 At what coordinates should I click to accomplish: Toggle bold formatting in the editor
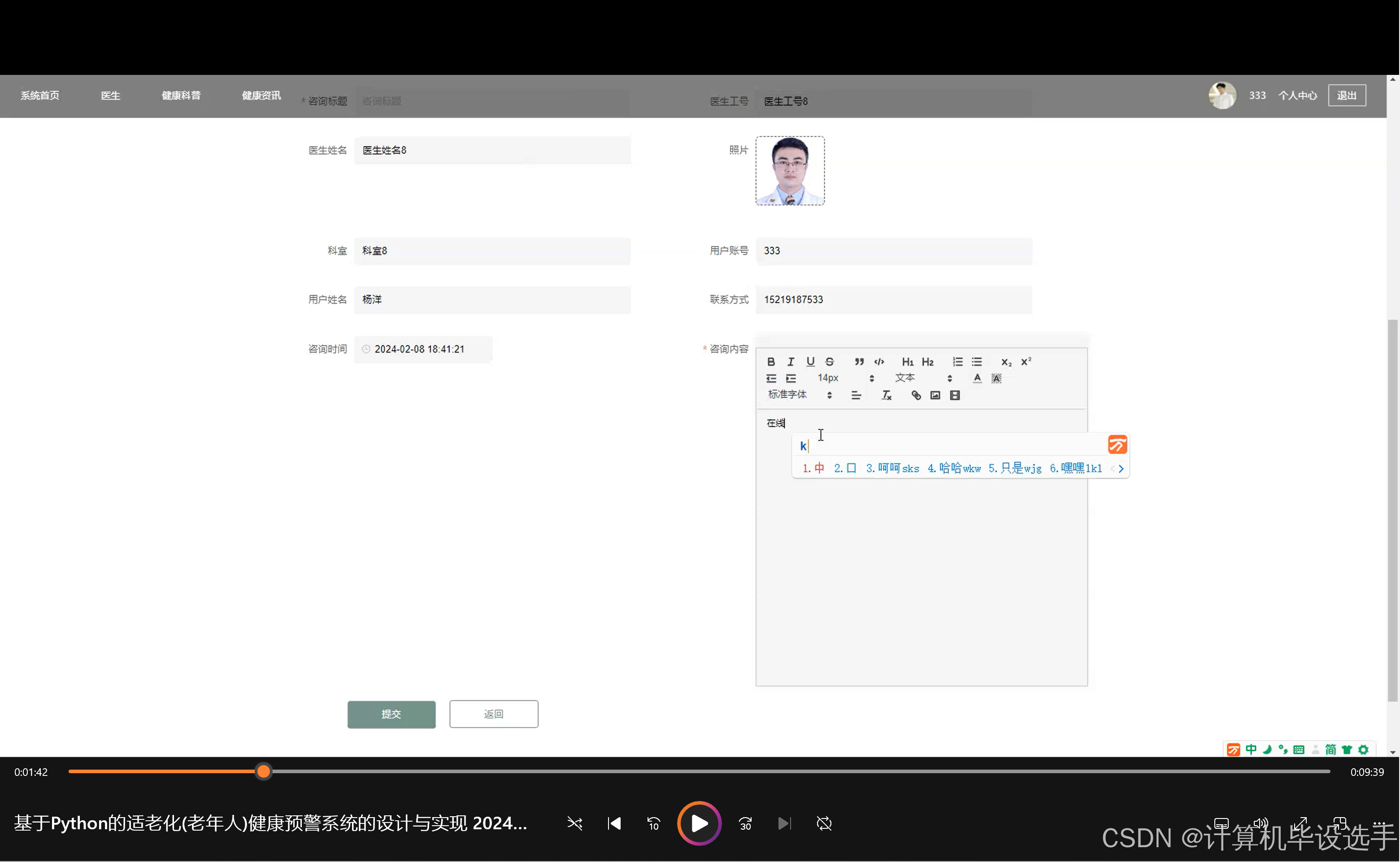pyautogui.click(x=771, y=361)
